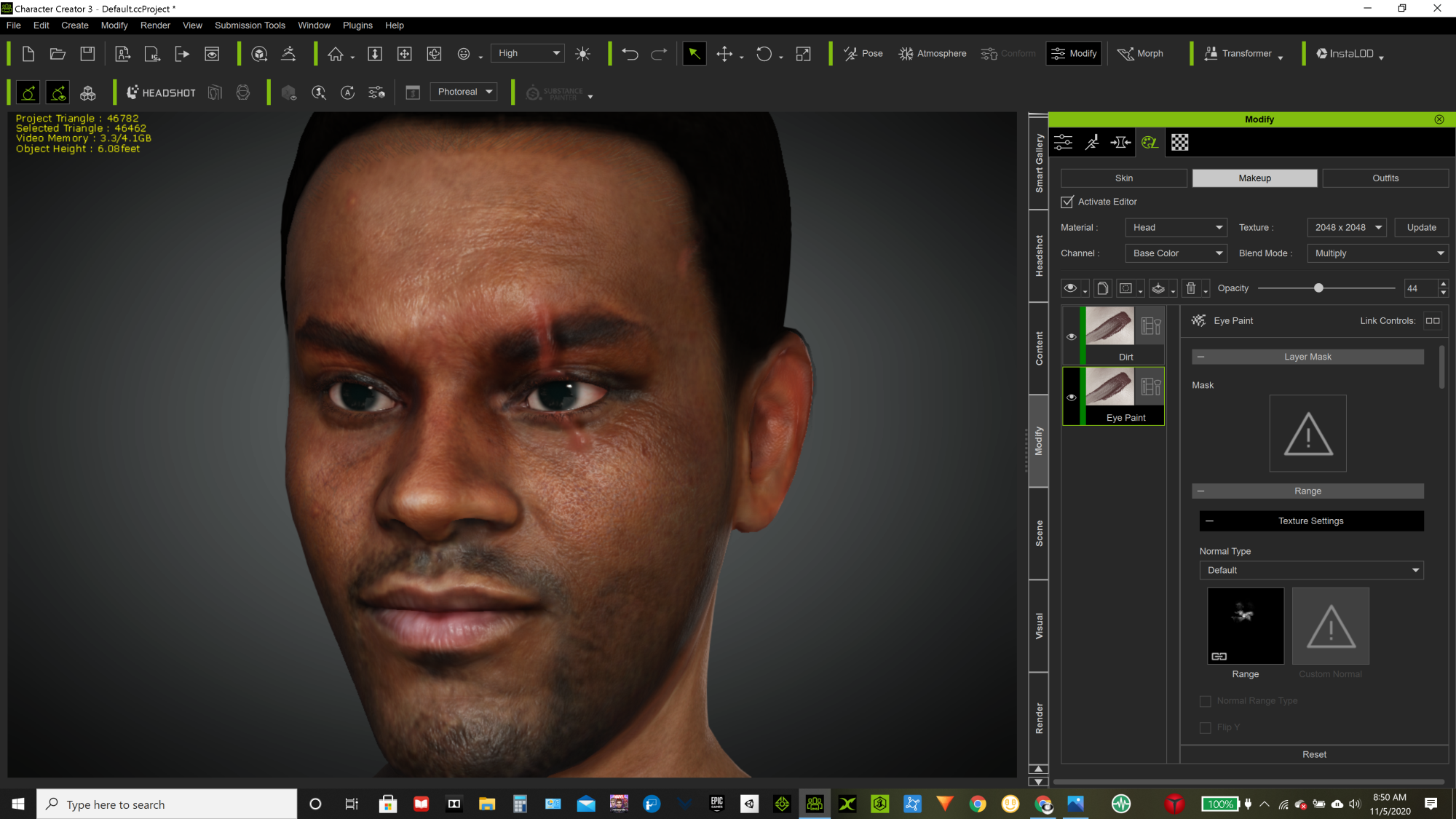The image size is (1456, 819).
Task: Toggle the first green character icon in the second toolbar
Action: pos(28,92)
